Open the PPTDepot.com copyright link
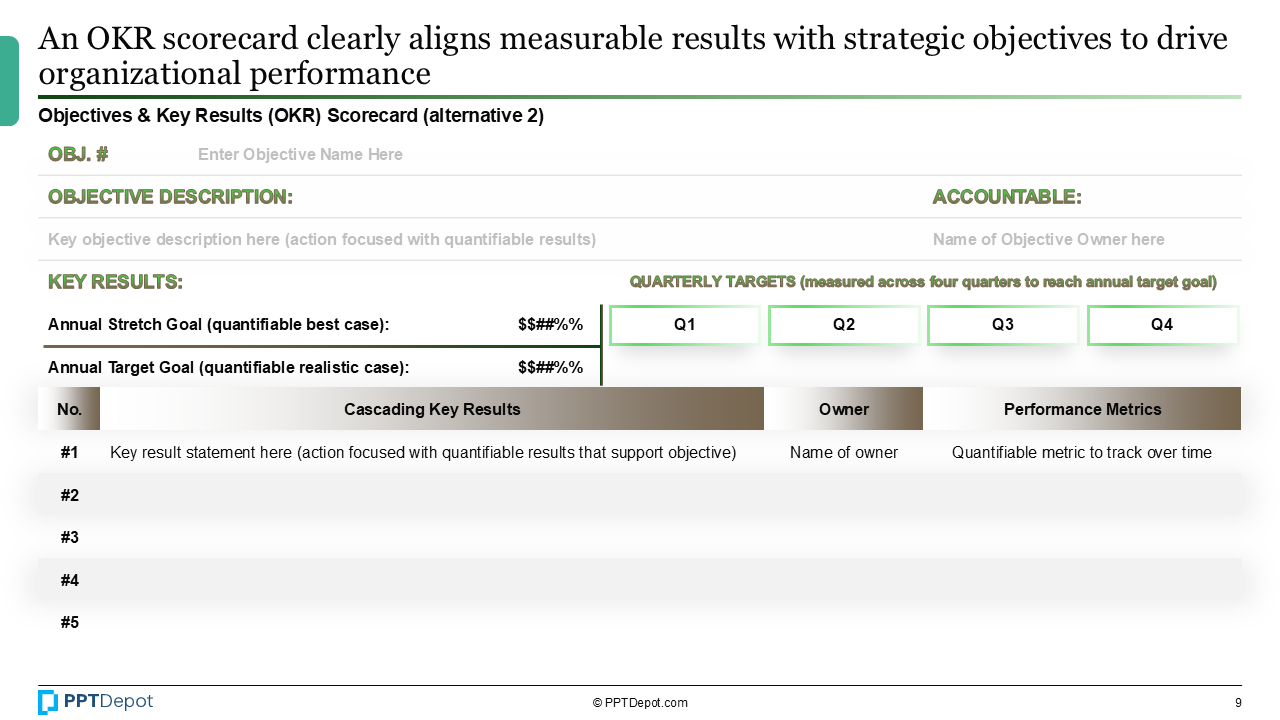 [640, 703]
